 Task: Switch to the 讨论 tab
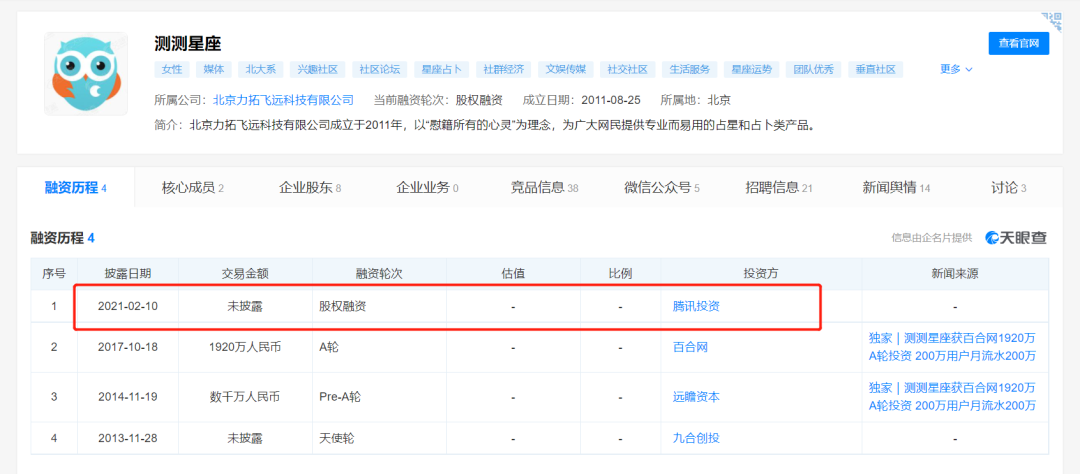(x=1008, y=187)
